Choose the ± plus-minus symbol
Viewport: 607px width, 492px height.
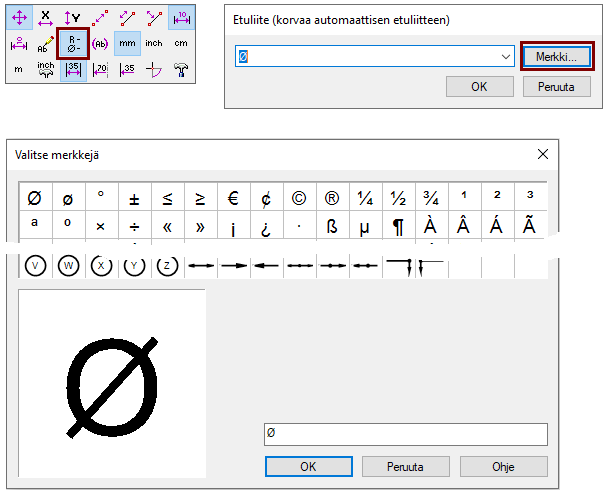click(x=134, y=198)
